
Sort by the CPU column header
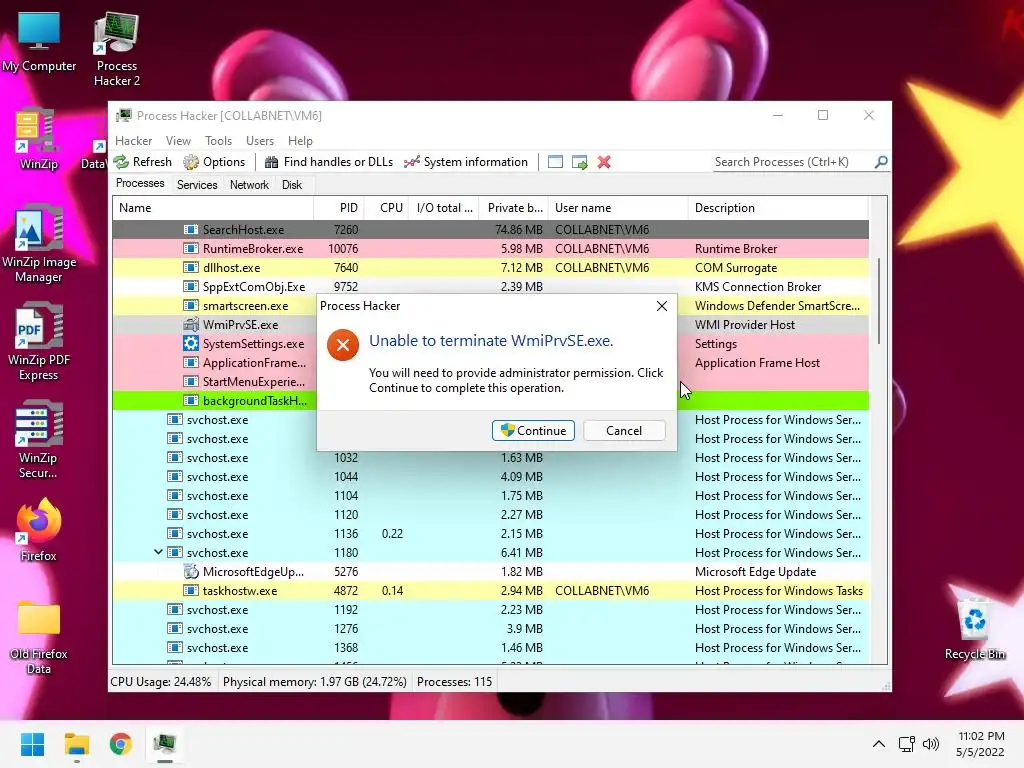pos(386,208)
